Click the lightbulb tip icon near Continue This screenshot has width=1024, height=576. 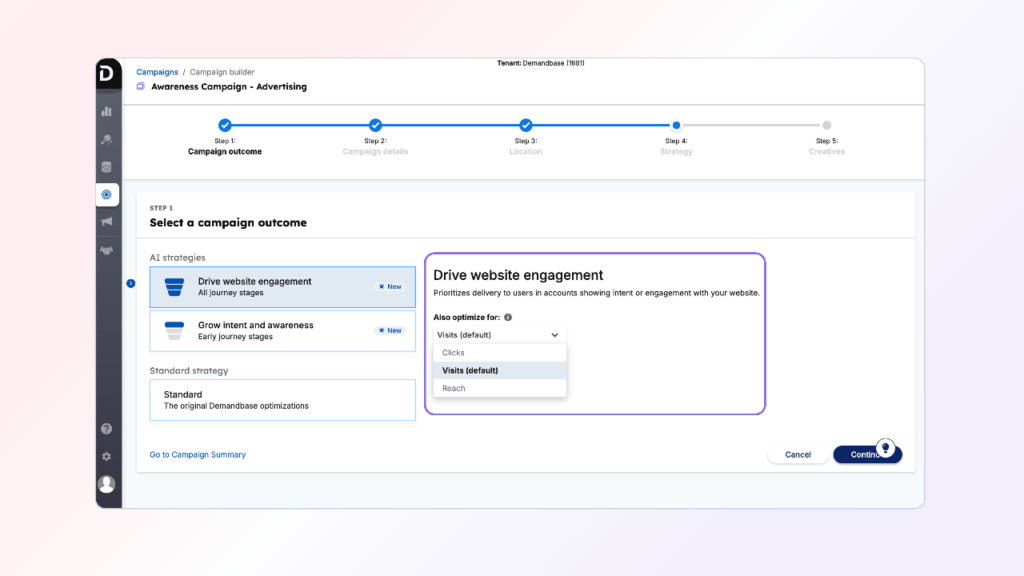(884, 447)
